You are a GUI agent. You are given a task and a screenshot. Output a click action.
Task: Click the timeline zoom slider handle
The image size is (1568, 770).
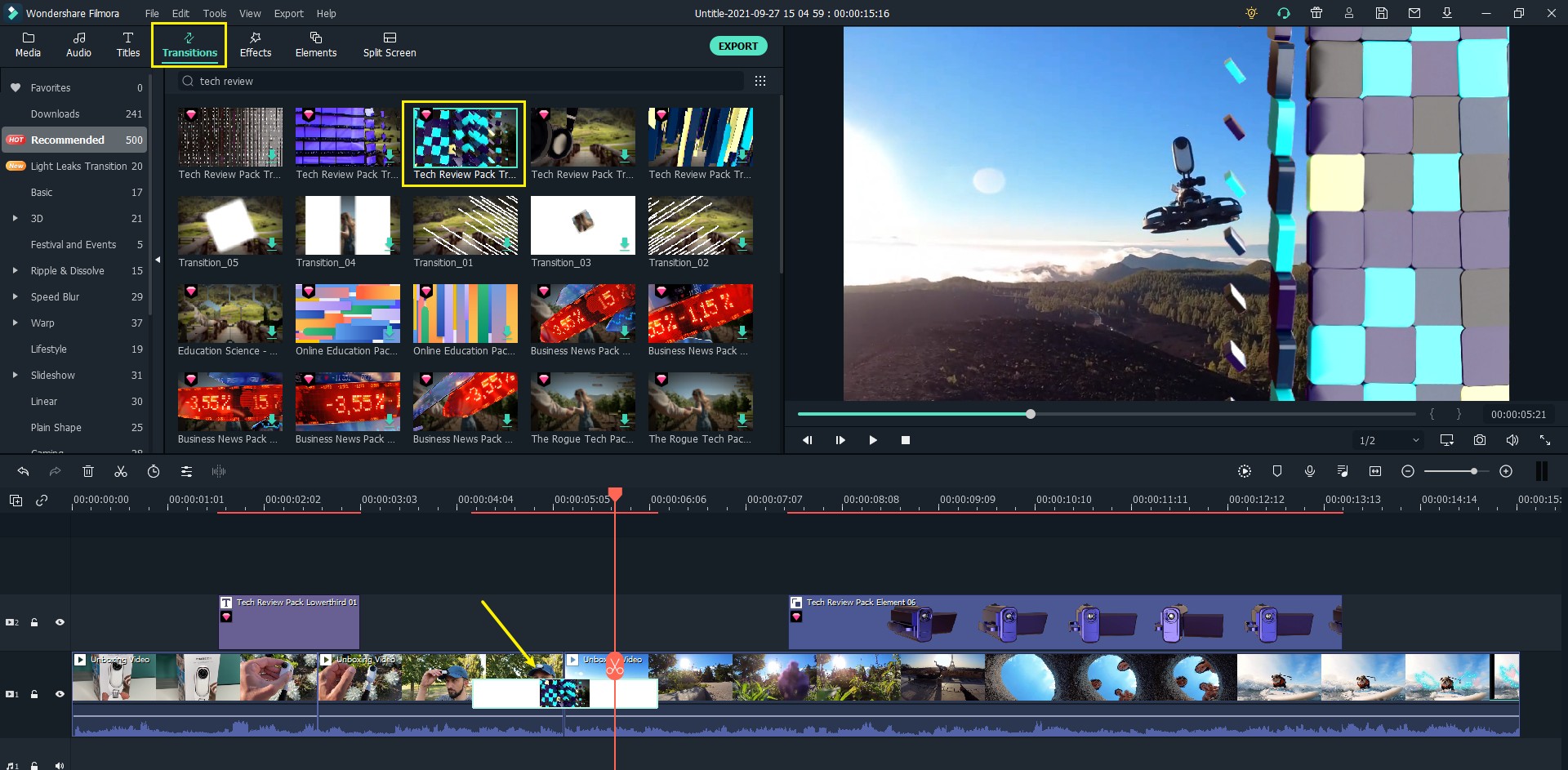(1473, 471)
